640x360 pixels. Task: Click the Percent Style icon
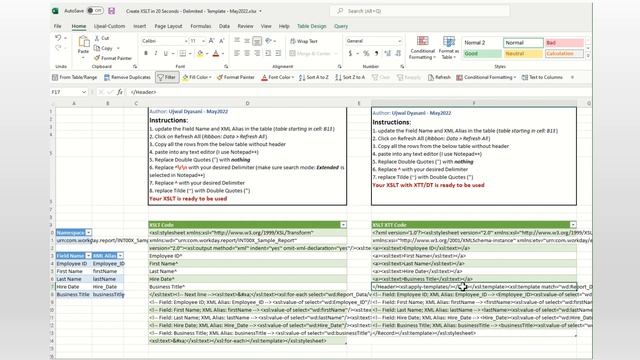click(366, 53)
